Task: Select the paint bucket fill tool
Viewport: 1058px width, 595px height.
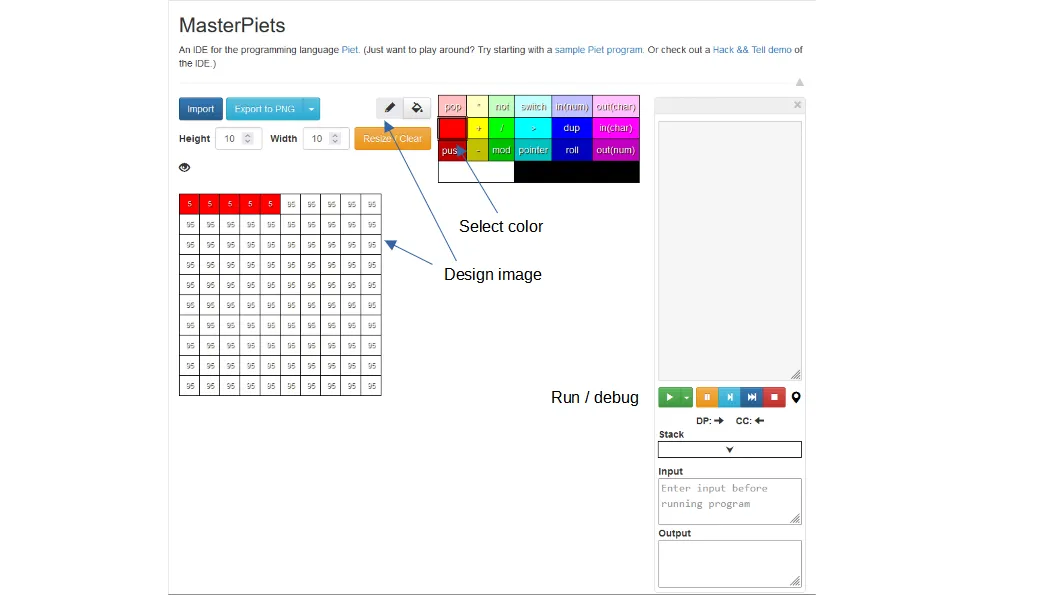Action: coord(417,108)
